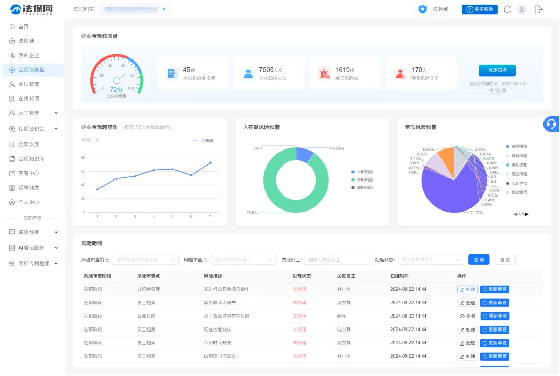Click the logout icon at top right

tap(538, 10)
